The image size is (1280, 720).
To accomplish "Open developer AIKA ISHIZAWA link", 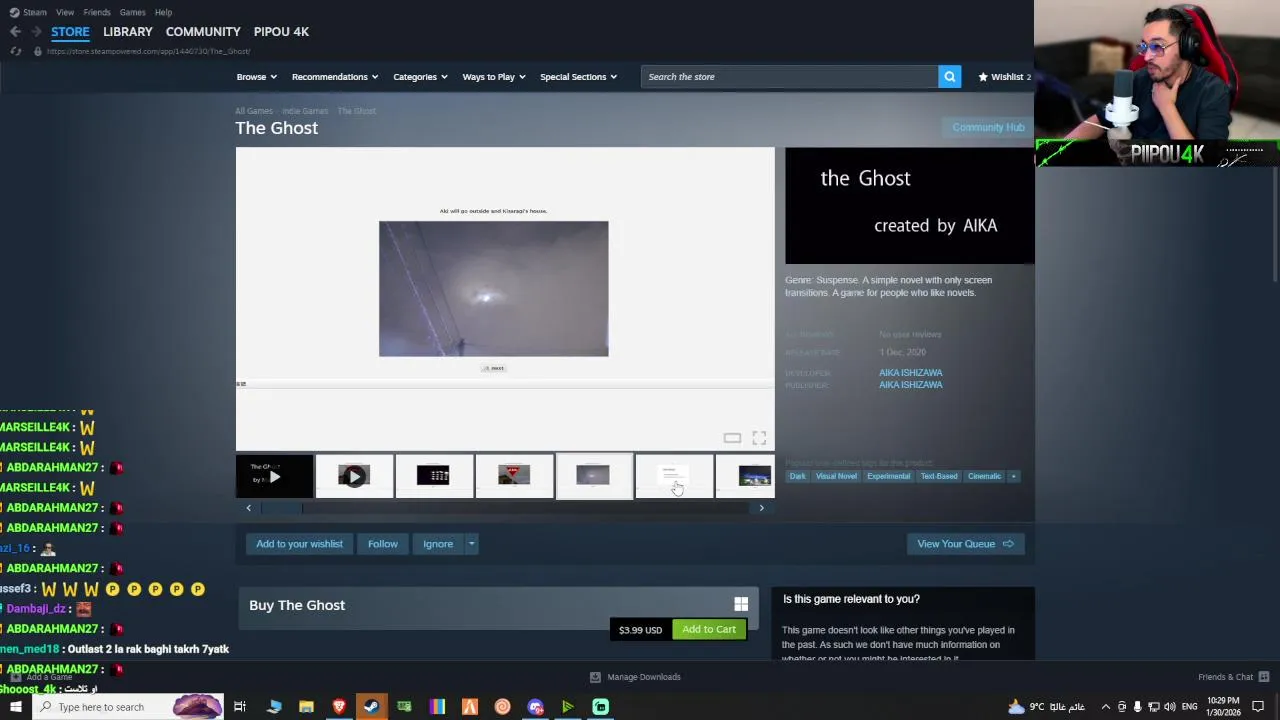I will 910,373.
